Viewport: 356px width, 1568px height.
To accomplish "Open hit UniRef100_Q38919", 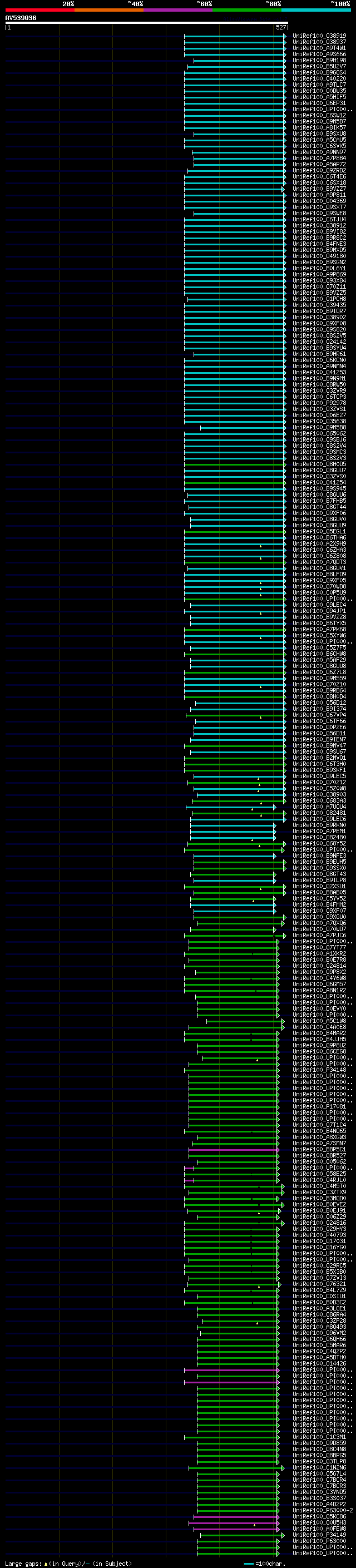I will click(319, 36).
